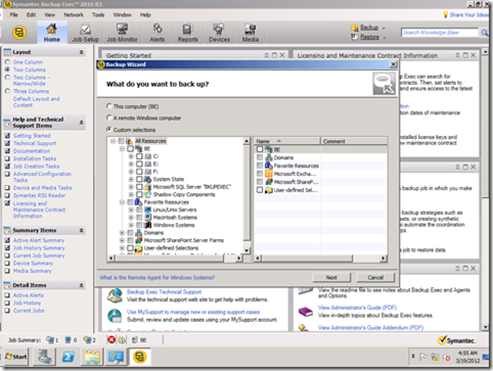Click the Search Knowledge Base field
This screenshot has width=493, height=371.
point(440,32)
